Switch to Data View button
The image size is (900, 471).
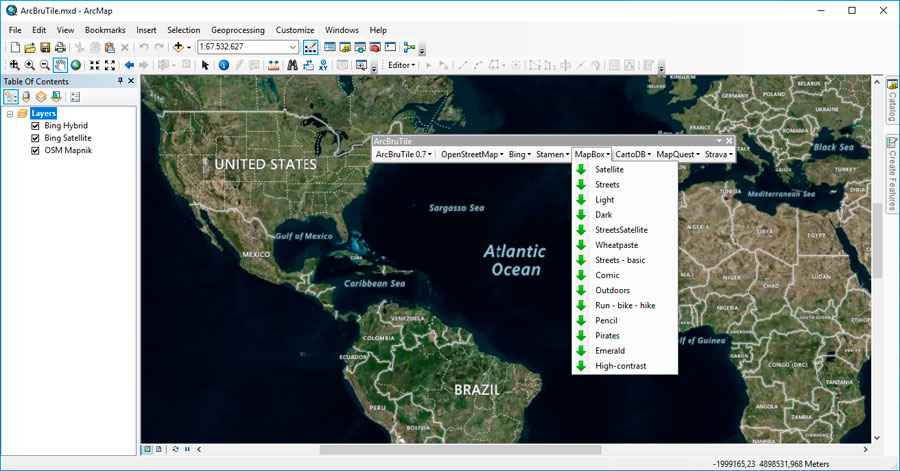[x=148, y=449]
